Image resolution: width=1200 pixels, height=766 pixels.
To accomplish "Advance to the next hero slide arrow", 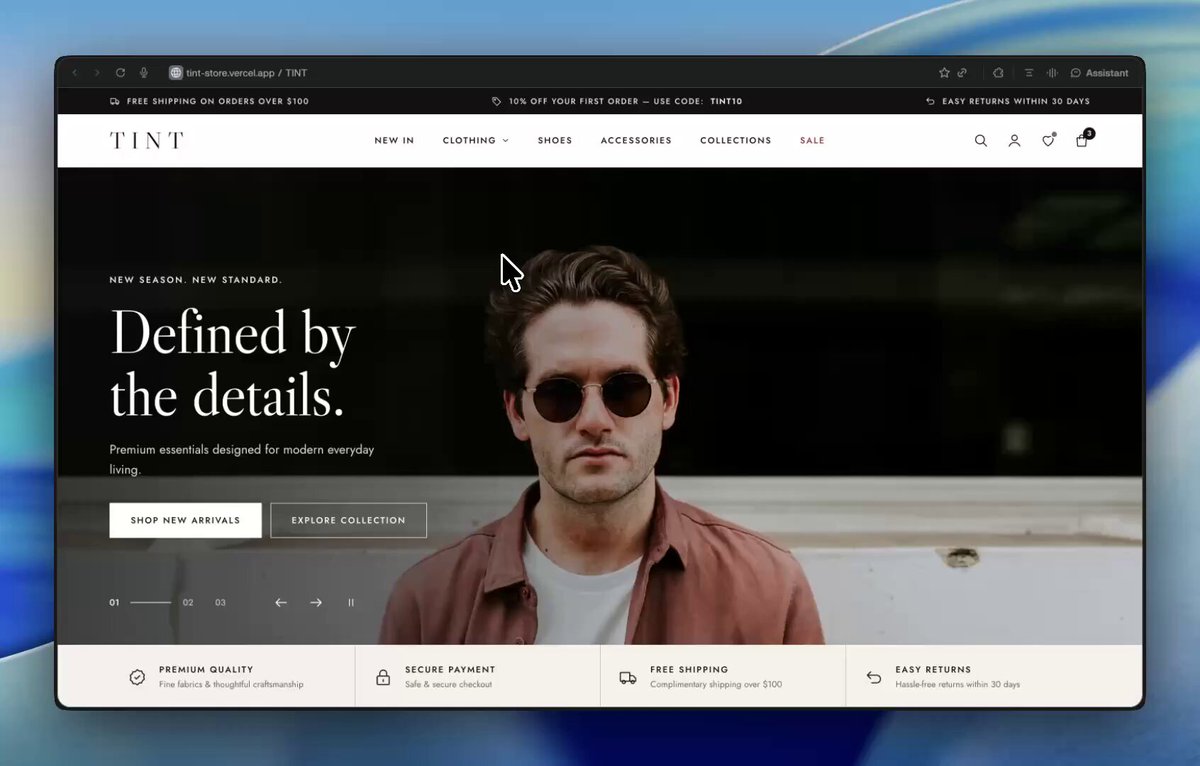I will coord(316,603).
